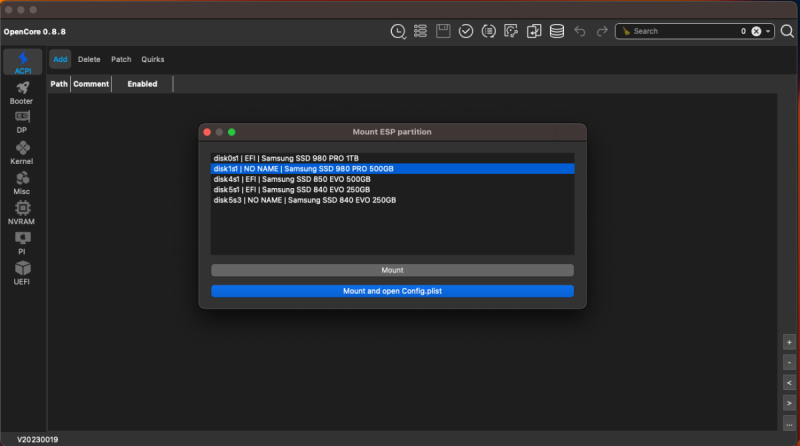Click the Enabled column header
Screen dimensions: 800x446
pos(142,84)
